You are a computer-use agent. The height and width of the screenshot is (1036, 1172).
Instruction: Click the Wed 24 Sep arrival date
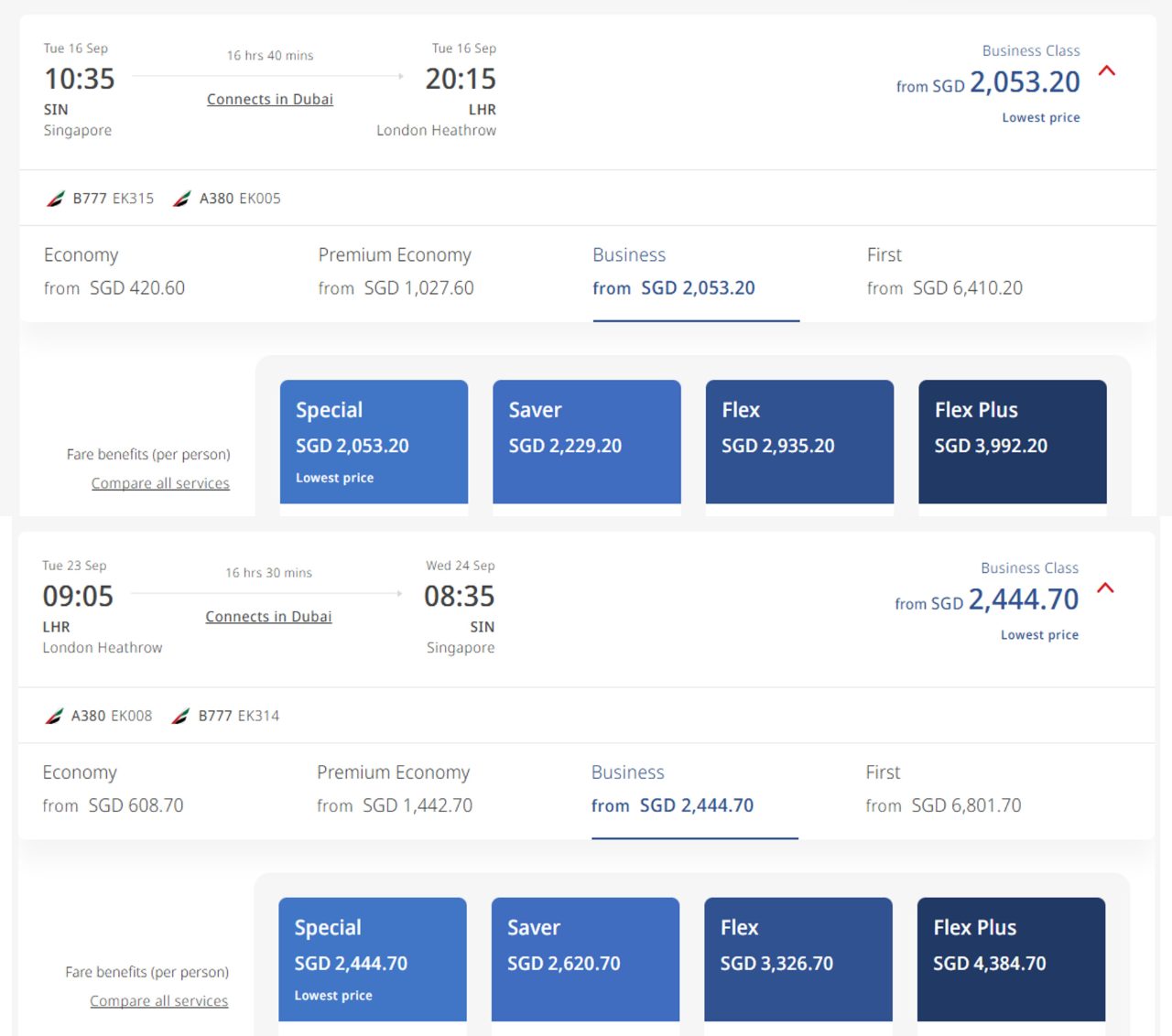[x=461, y=566]
